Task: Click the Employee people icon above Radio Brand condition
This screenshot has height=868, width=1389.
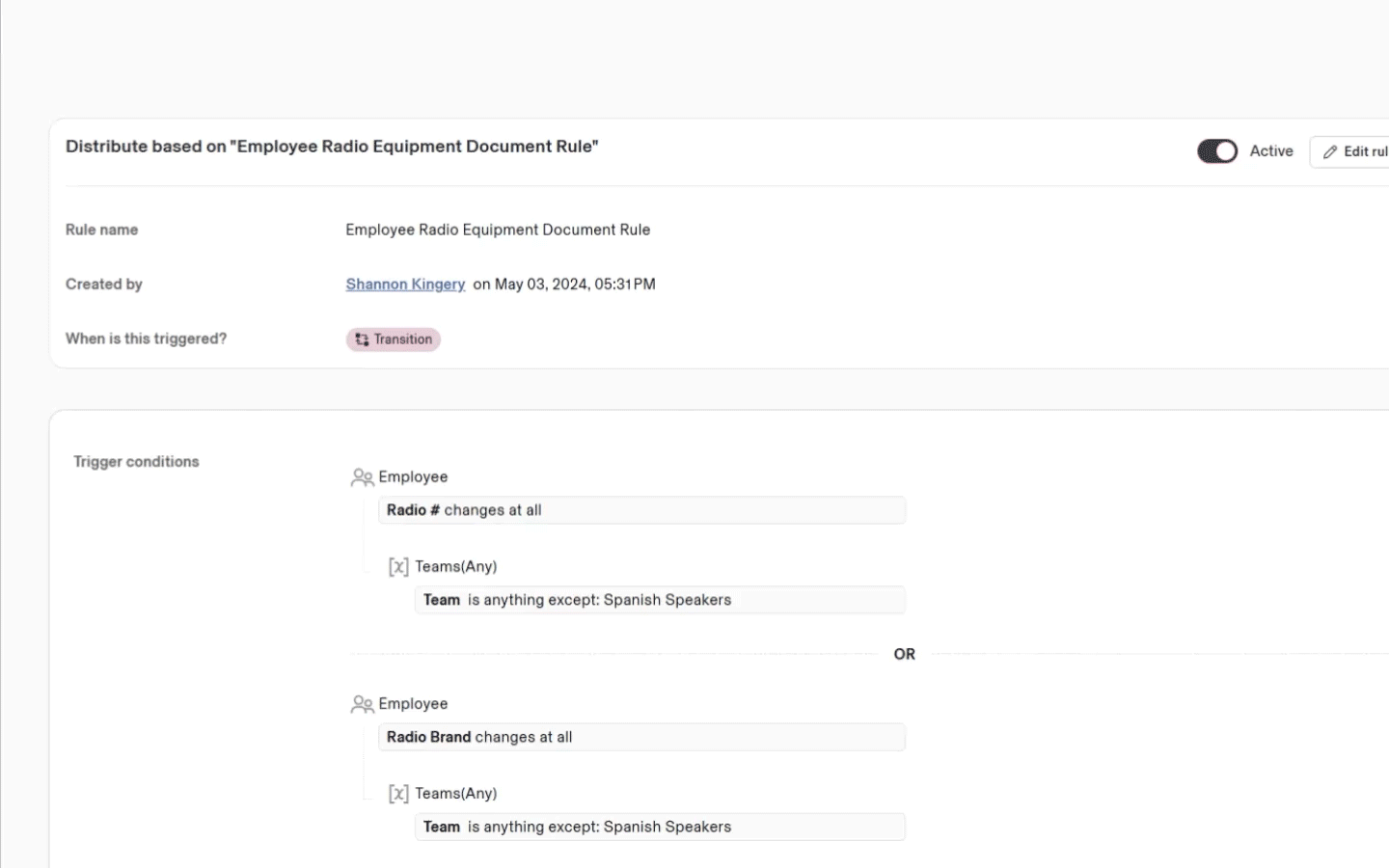Action: pos(362,705)
